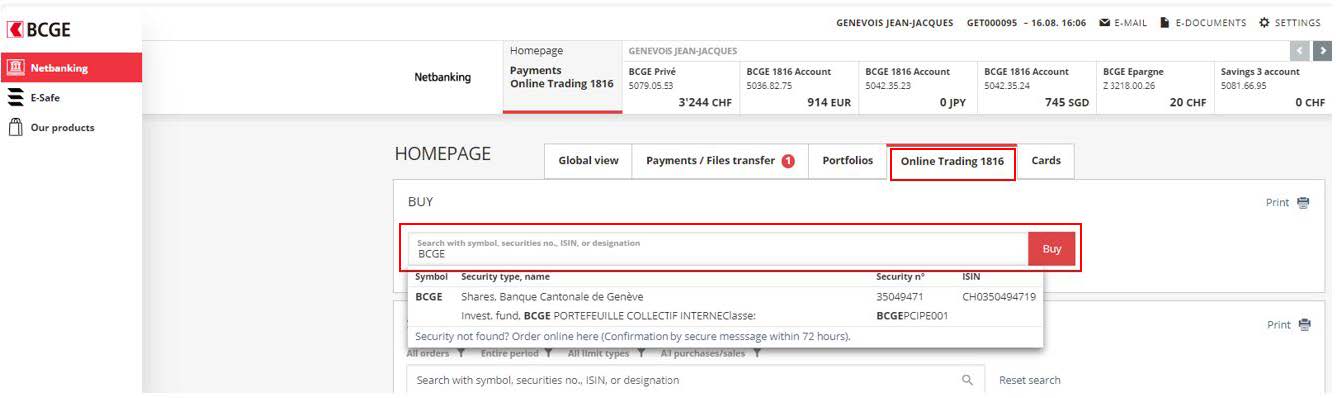Select BCGE 1816 Account 0 JPY
This screenshot has width=1336, height=398.
[917, 87]
